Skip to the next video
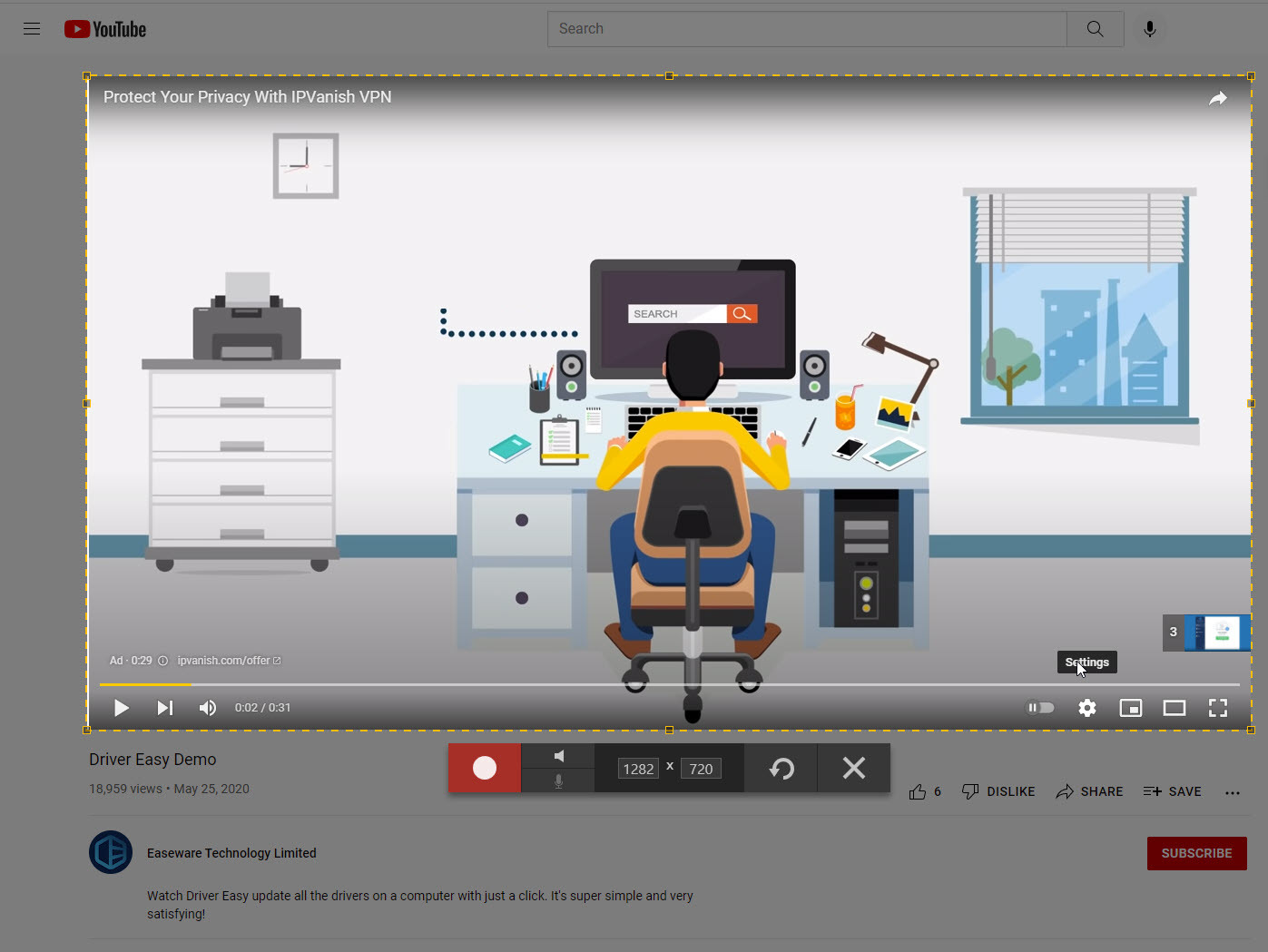1268x952 pixels. [x=164, y=708]
